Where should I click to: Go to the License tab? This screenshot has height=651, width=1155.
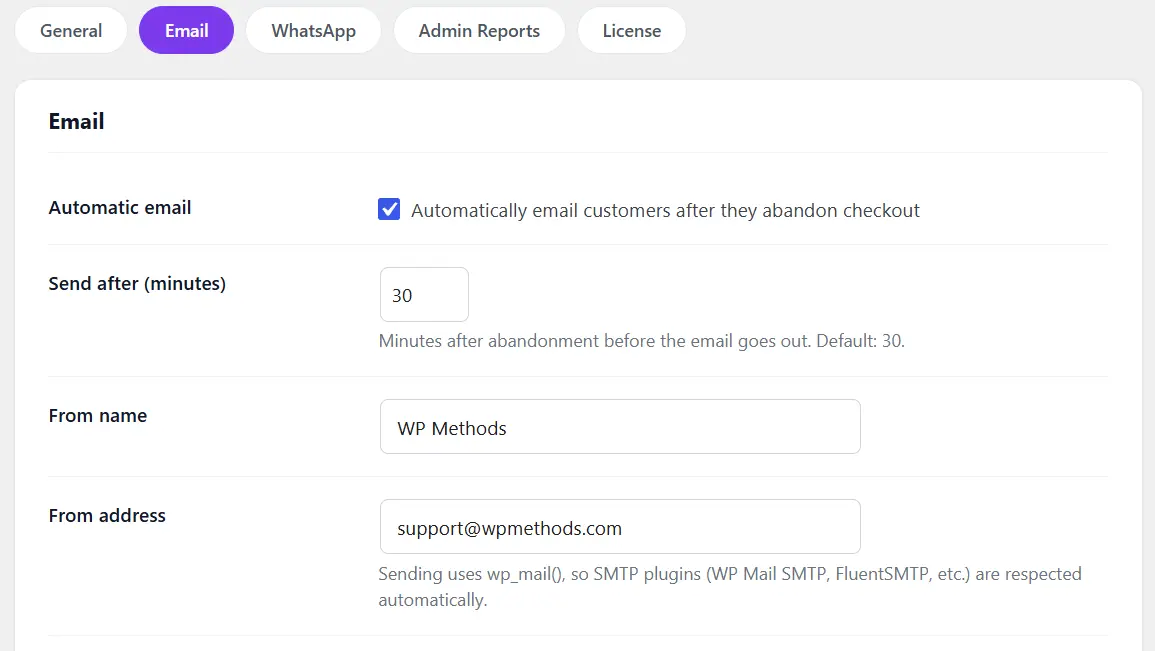(631, 31)
